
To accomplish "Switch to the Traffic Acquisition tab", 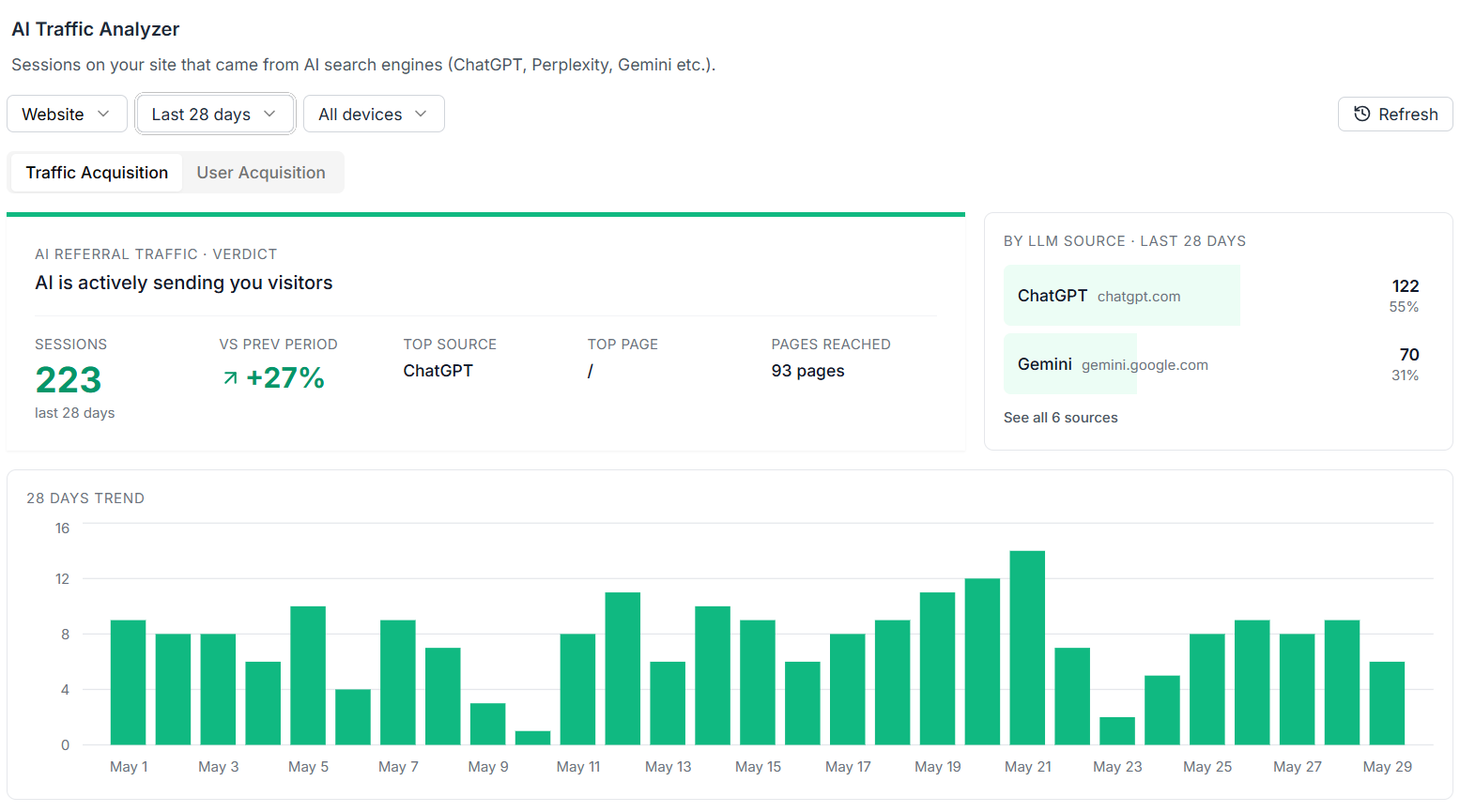I will (97, 173).
